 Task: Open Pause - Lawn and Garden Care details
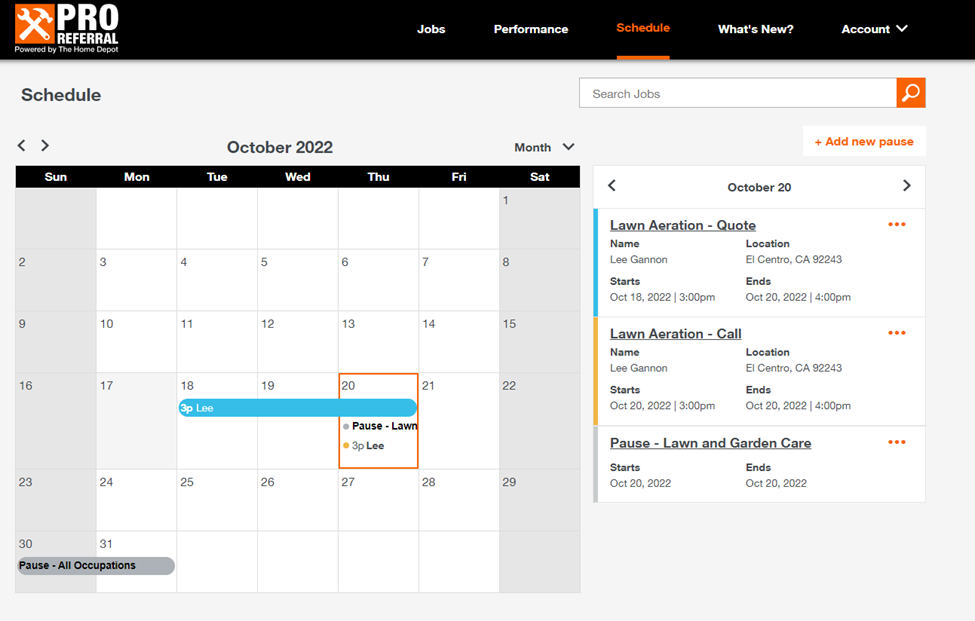(710, 442)
